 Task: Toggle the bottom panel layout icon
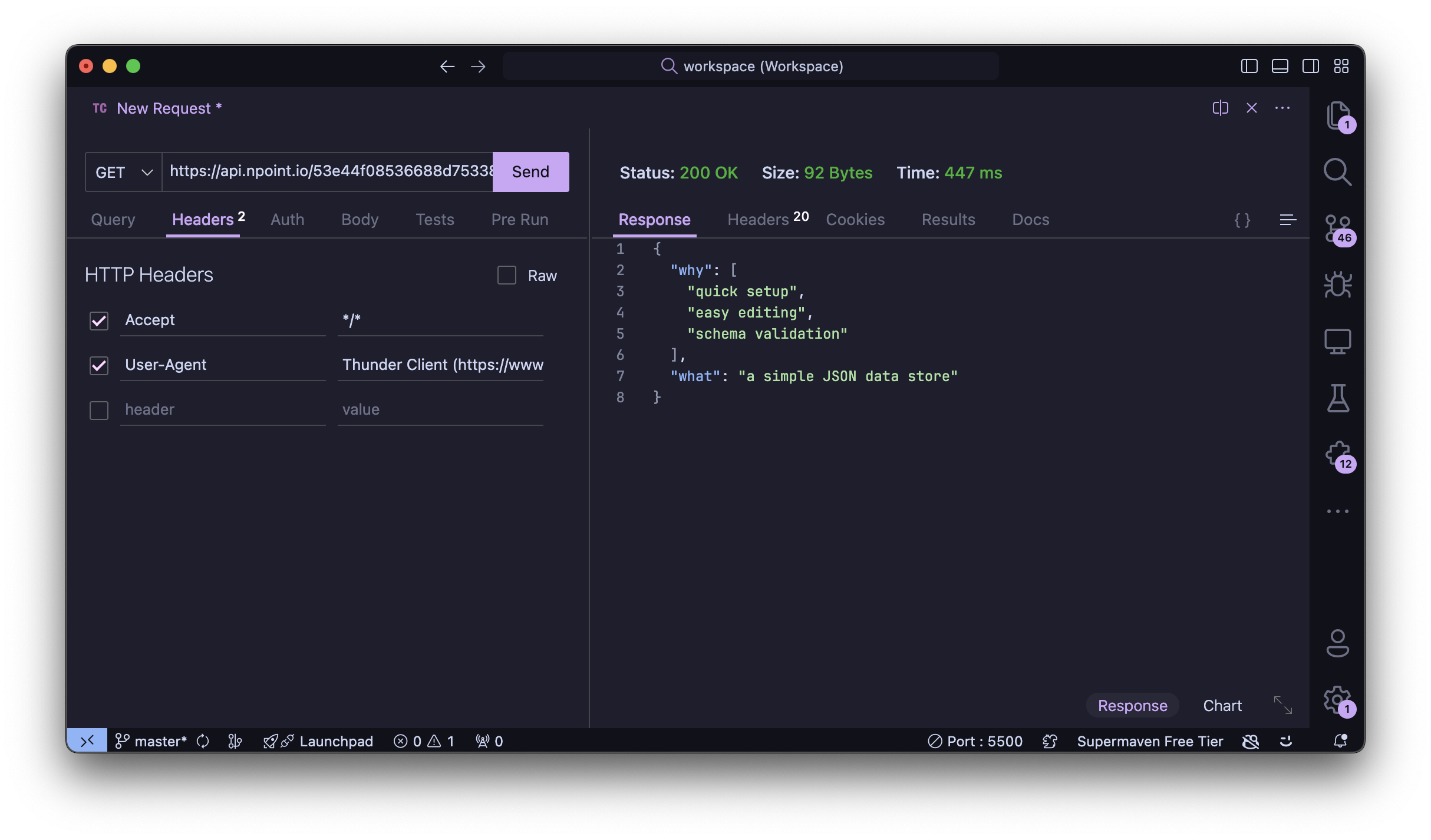(1280, 67)
